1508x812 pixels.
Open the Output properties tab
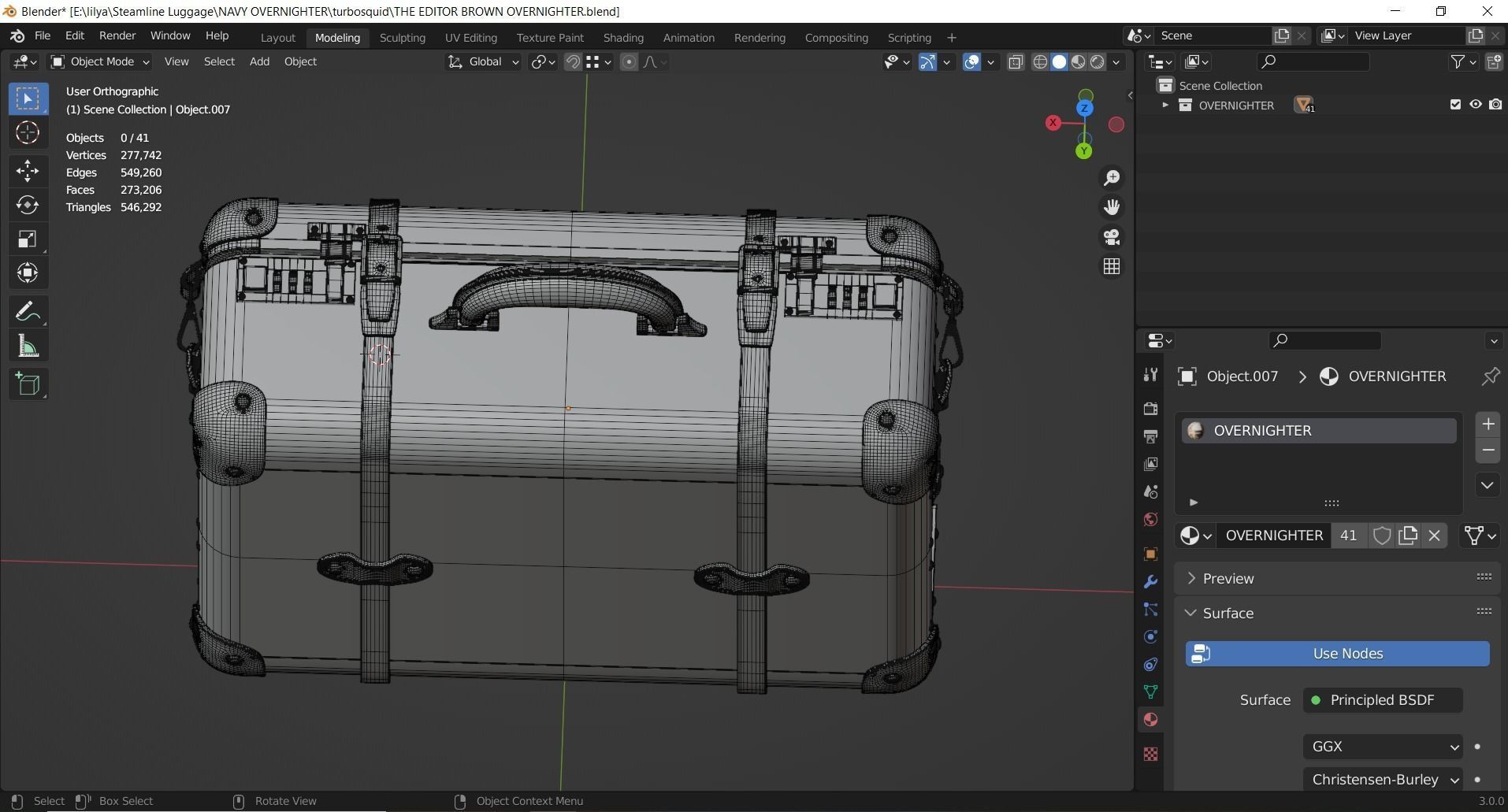click(1150, 436)
